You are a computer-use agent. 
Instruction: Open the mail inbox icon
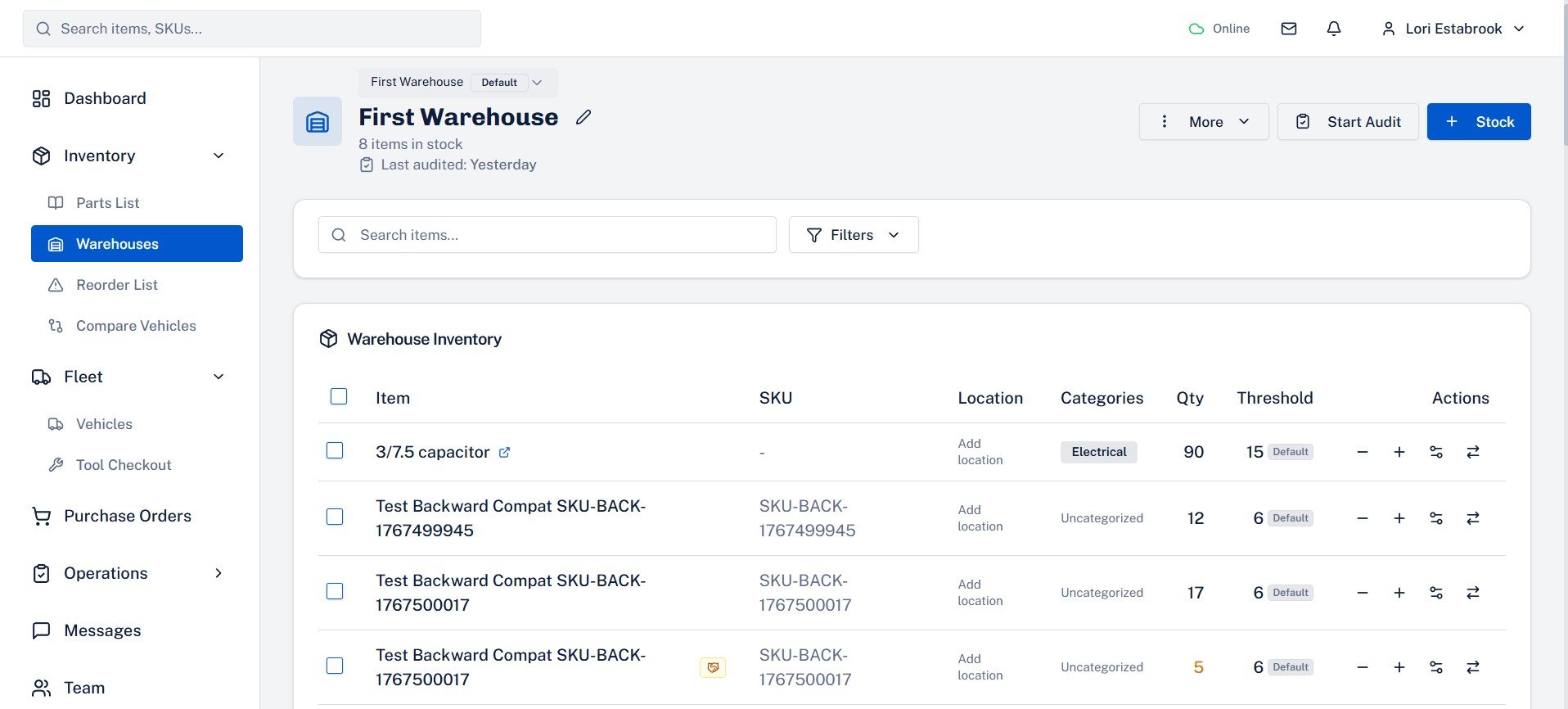tap(1288, 29)
